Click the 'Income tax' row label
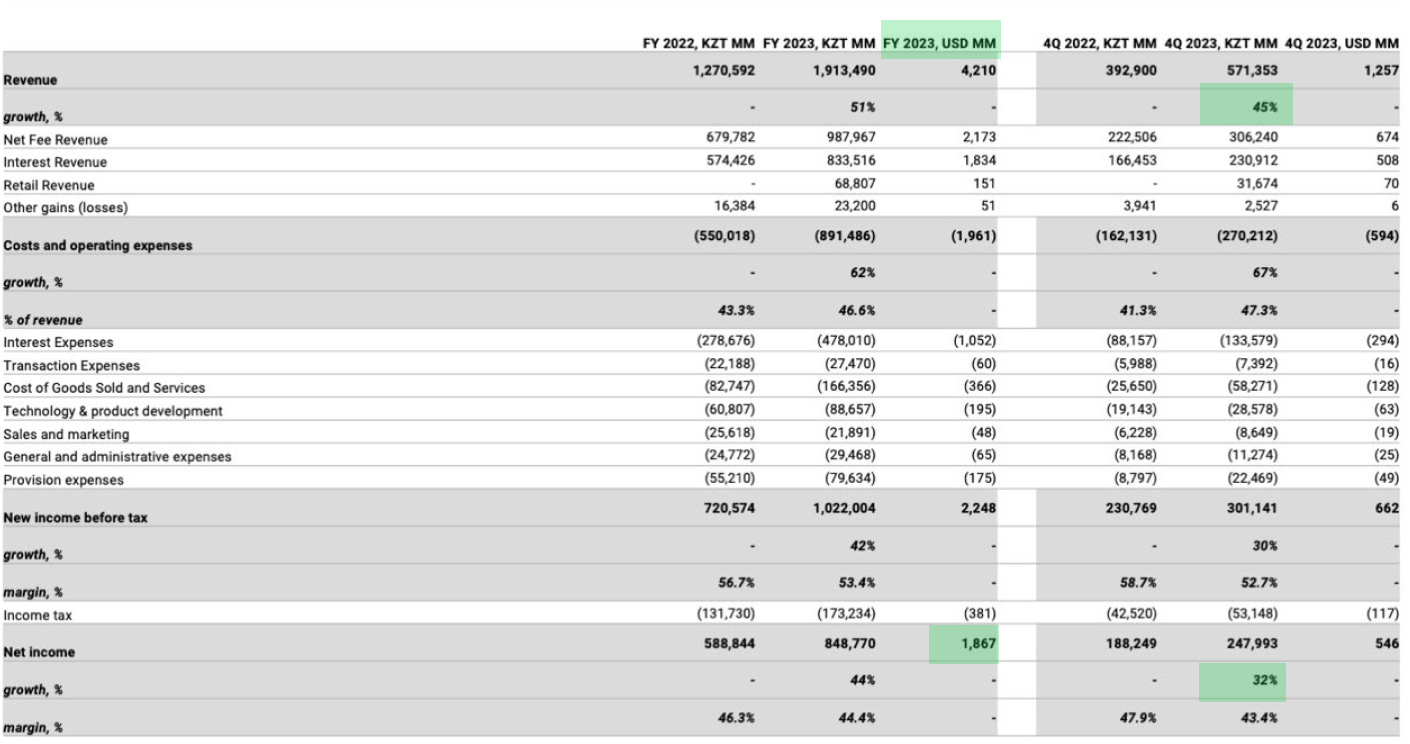 coord(38,615)
